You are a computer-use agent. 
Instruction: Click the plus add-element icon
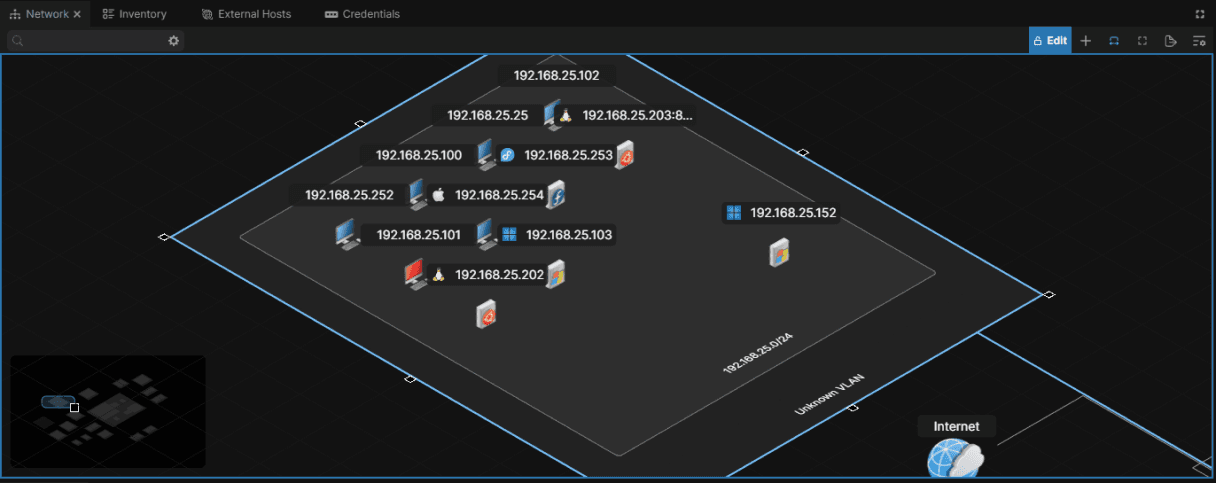pos(1086,41)
